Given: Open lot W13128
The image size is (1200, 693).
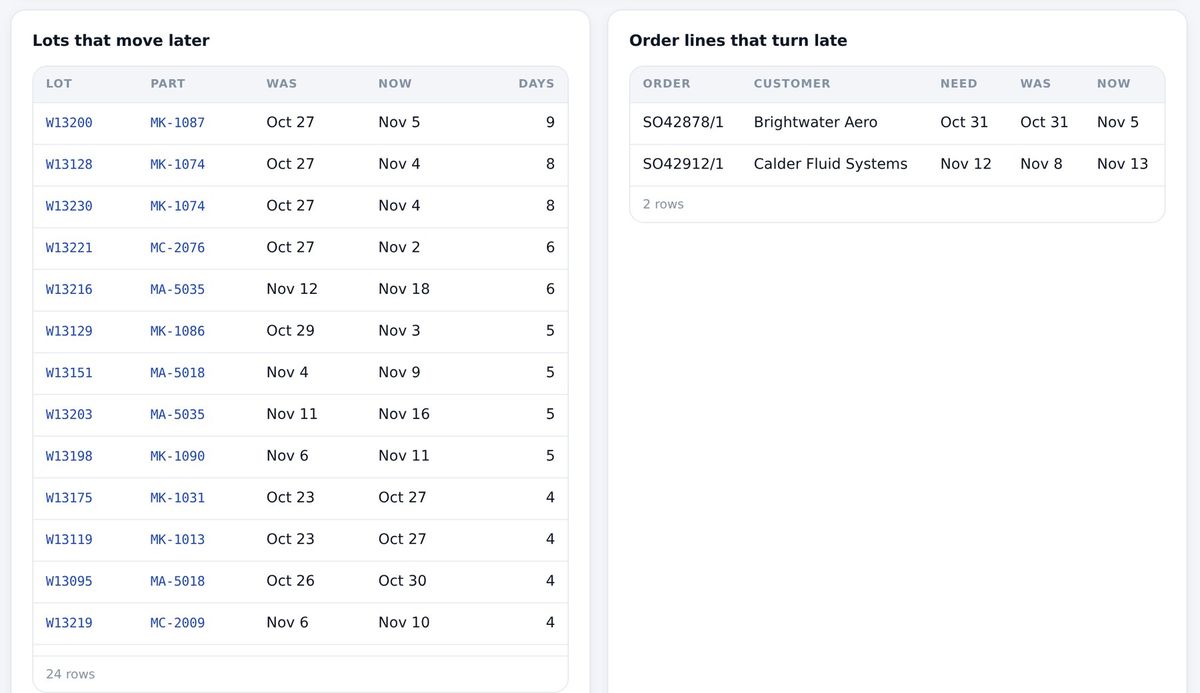Looking at the screenshot, I should coord(69,164).
